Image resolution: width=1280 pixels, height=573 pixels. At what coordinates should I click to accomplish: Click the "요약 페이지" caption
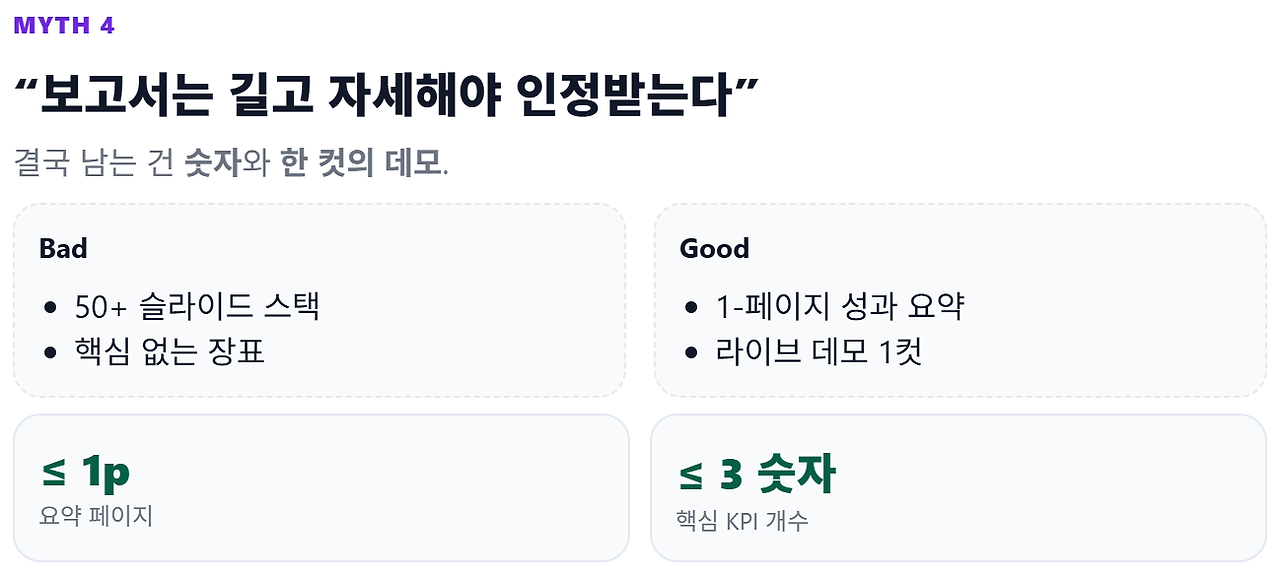point(96,516)
